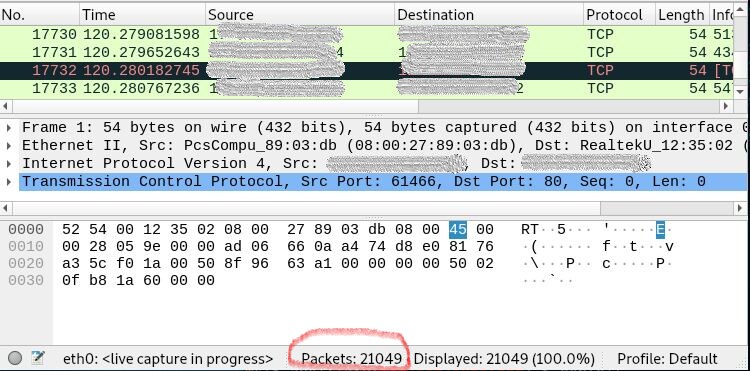Viewport: 750px width, 371px height.
Task: Expand the Ethernet II details row
Action: point(9,145)
